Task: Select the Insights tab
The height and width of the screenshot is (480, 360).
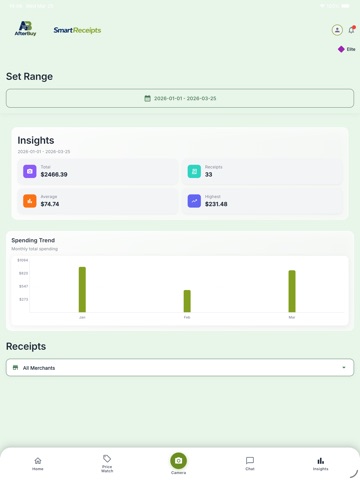Action: (320, 464)
